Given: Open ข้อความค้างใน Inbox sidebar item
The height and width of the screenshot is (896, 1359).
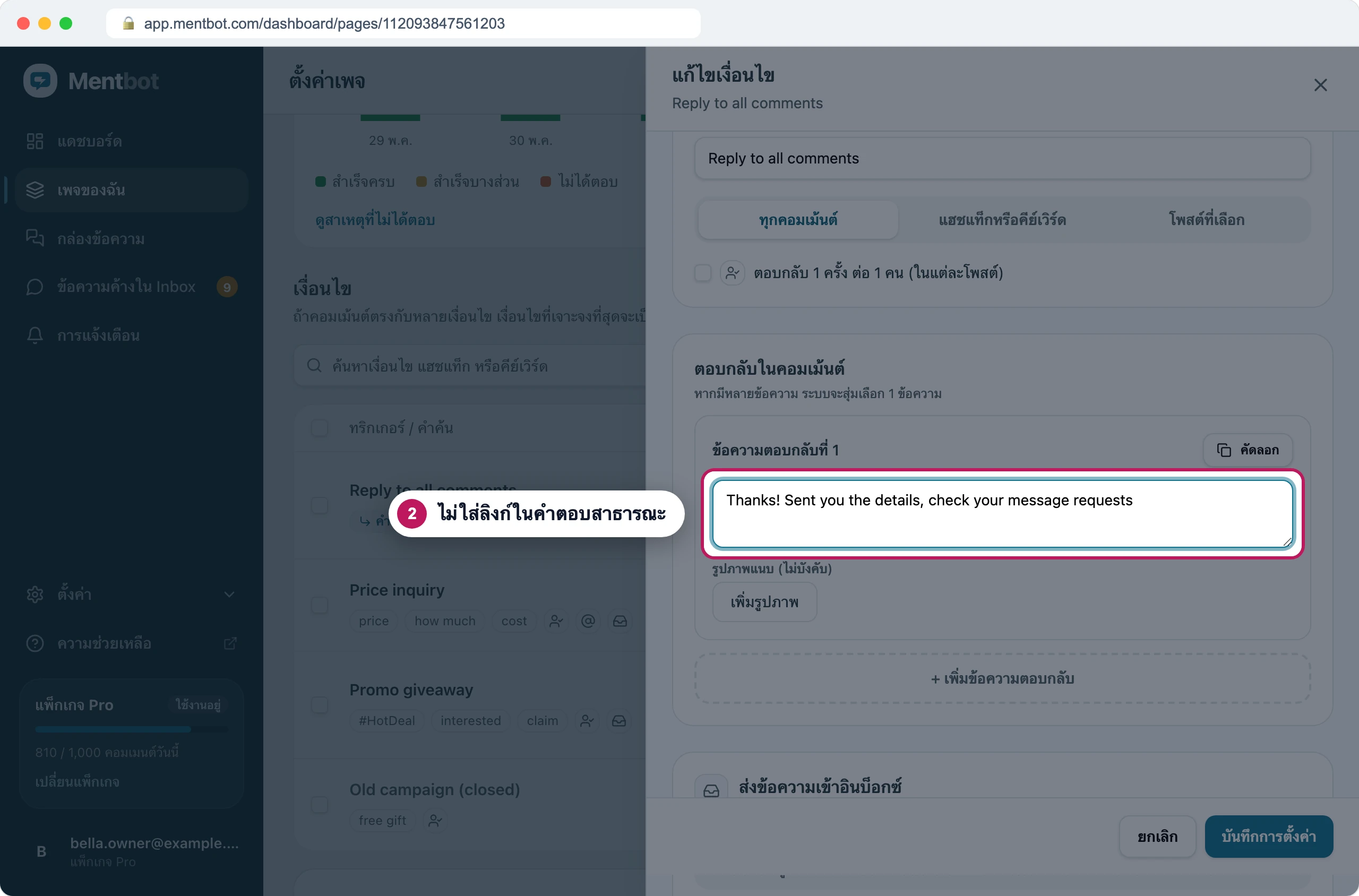Looking at the screenshot, I should point(132,287).
